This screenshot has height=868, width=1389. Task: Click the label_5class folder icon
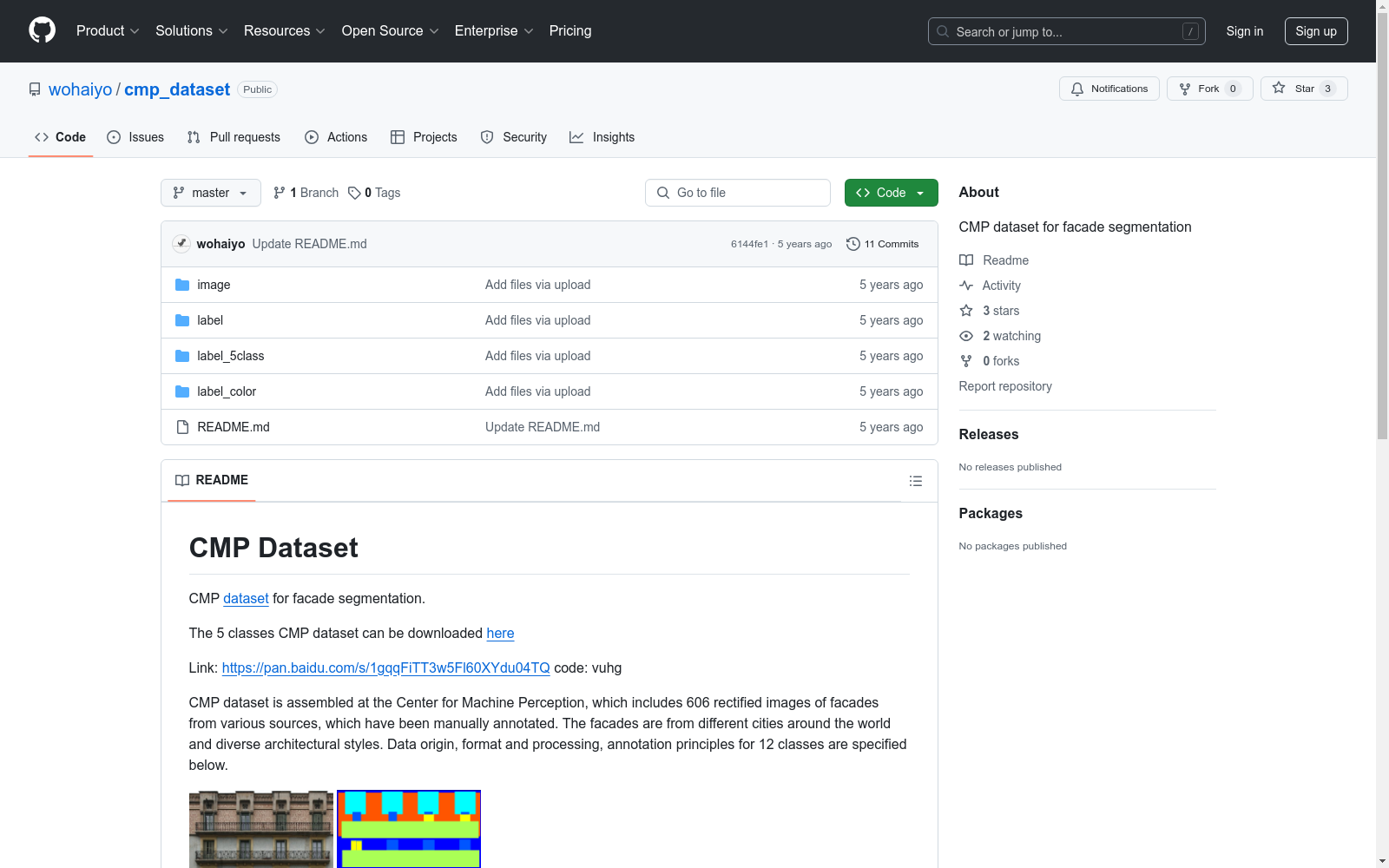182,356
